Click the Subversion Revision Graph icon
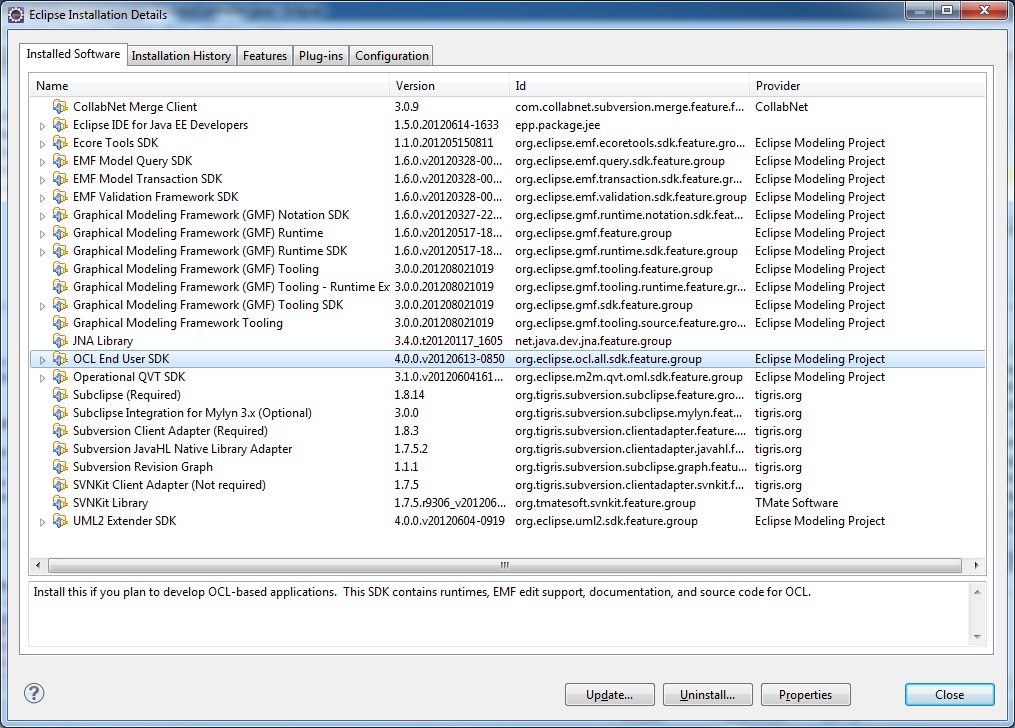 click(x=60, y=467)
